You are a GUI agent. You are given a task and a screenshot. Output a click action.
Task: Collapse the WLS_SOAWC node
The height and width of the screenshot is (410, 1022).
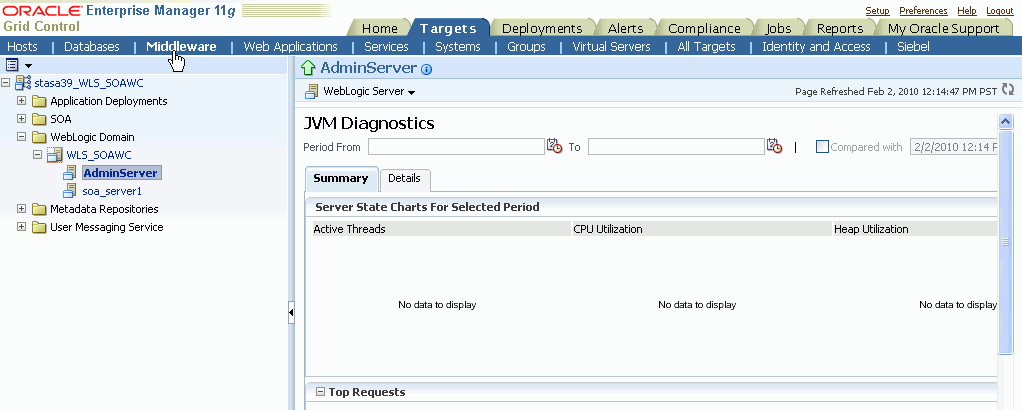pos(38,155)
